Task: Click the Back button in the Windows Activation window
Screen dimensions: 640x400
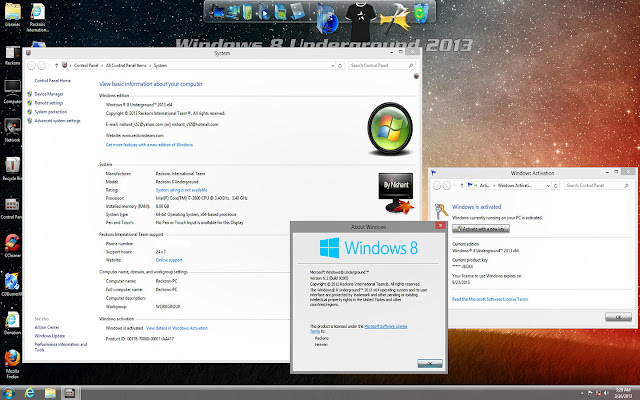Action: [437, 186]
